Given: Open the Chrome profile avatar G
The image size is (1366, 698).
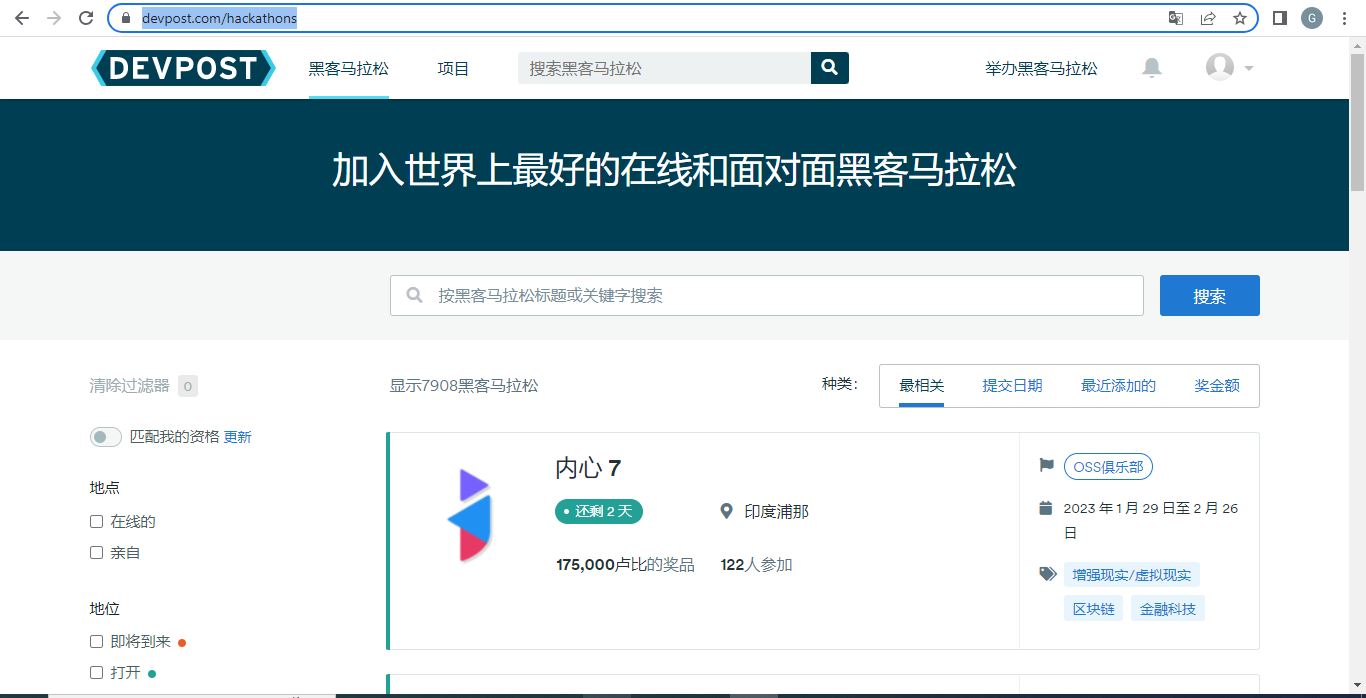Looking at the screenshot, I should (x=1311, y=18).
